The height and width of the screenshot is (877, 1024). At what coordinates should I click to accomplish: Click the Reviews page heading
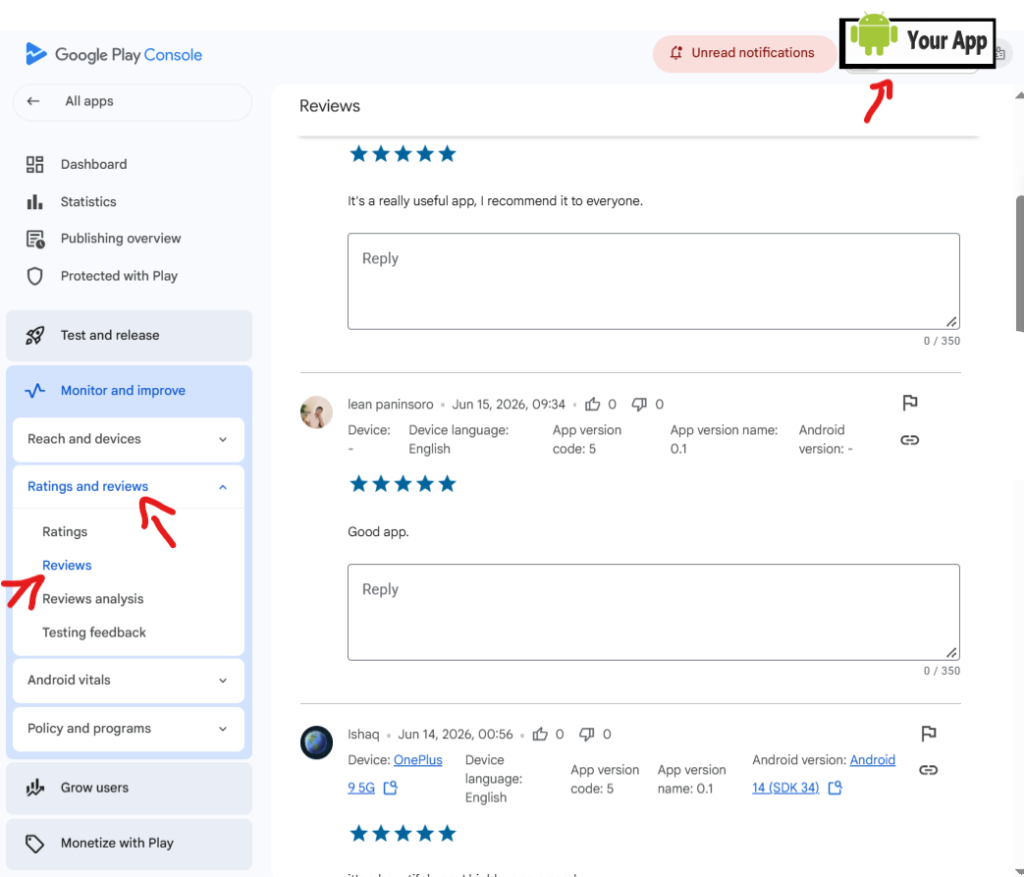point(330,106)
